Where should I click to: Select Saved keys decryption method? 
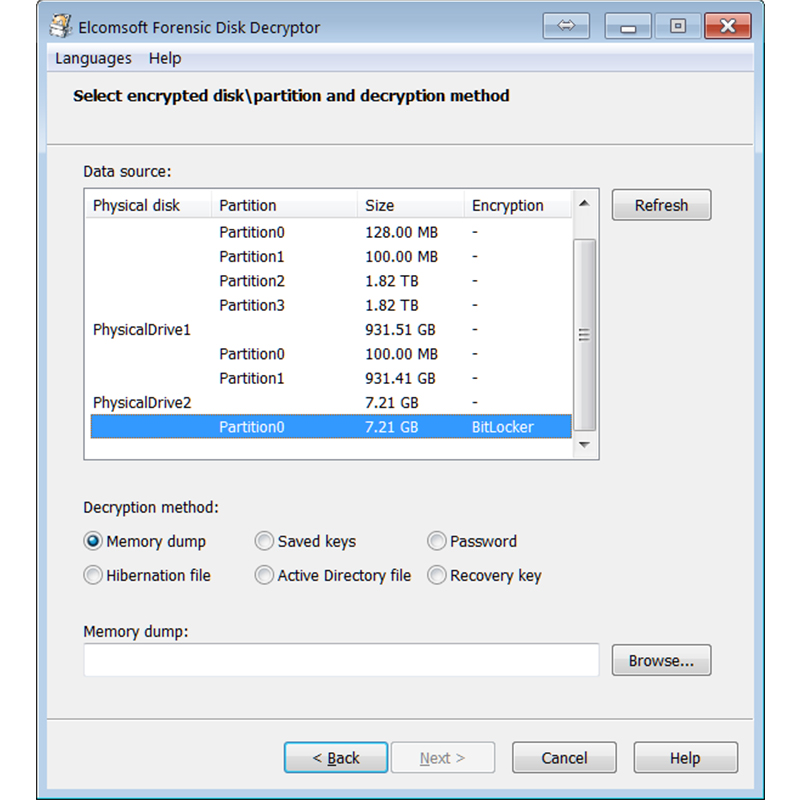click(x=305, y=541)
